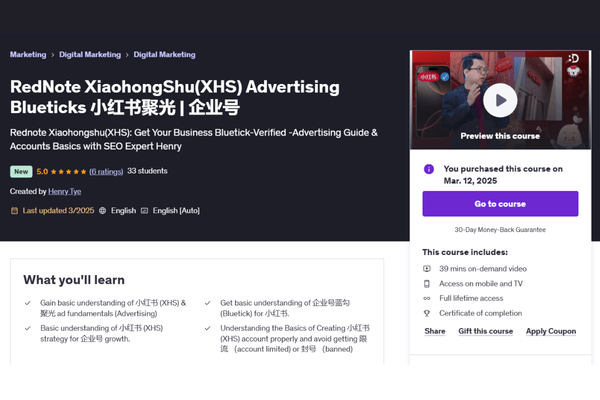Image resolution: width=600 pixels, height=400 pixels.
Task: Click Apply Coupon
Action: [x=551, y=331]
